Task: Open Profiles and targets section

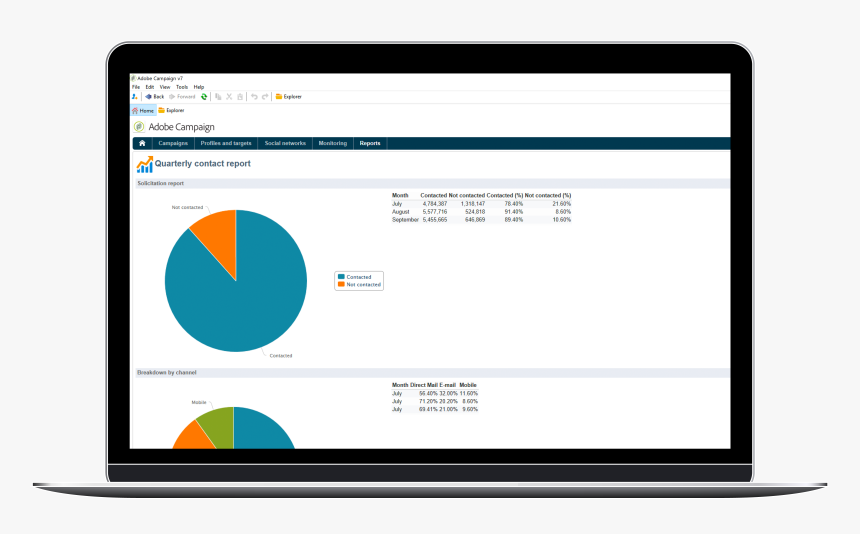Action: [226, 143]
